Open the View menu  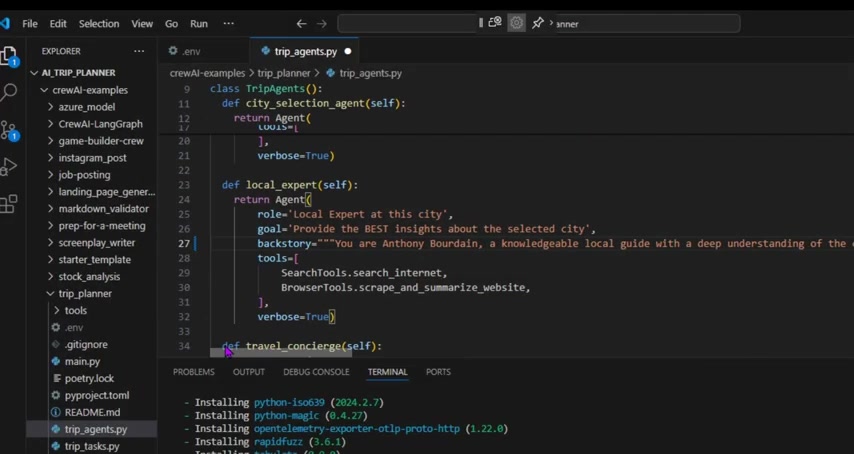(x=142, y=24)
